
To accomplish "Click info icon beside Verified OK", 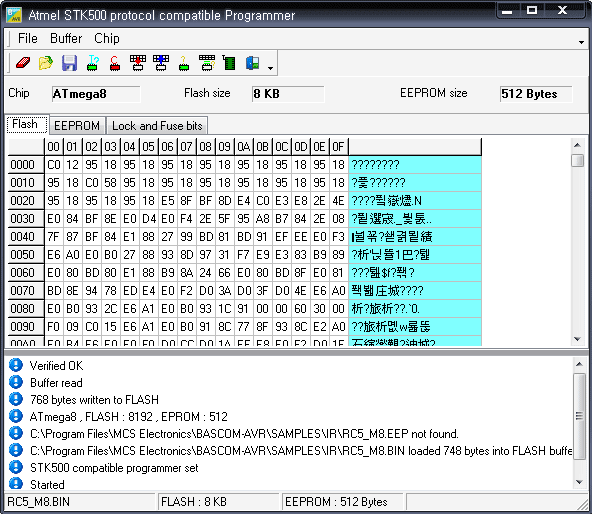I will tap(16, 365).
